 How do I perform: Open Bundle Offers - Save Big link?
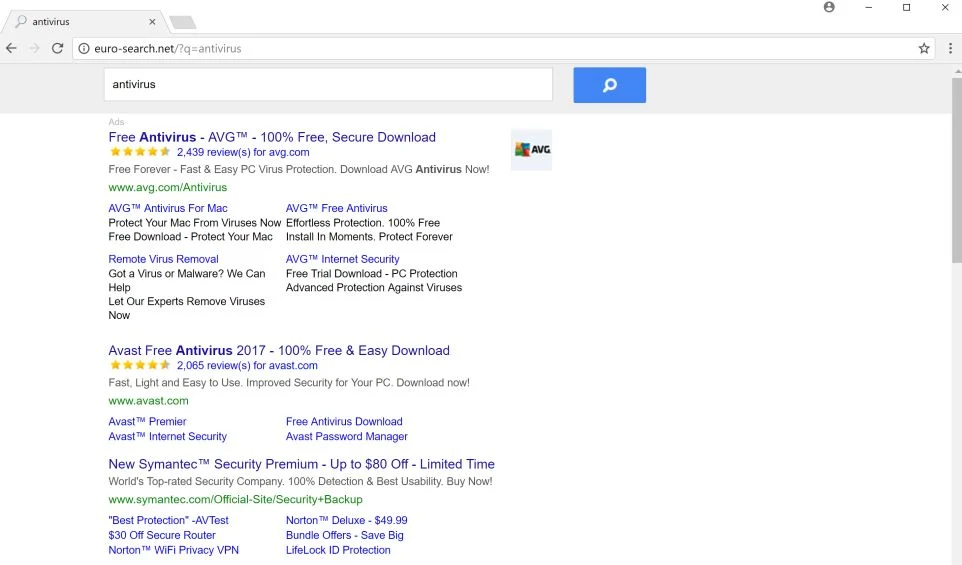coord(345,535)
